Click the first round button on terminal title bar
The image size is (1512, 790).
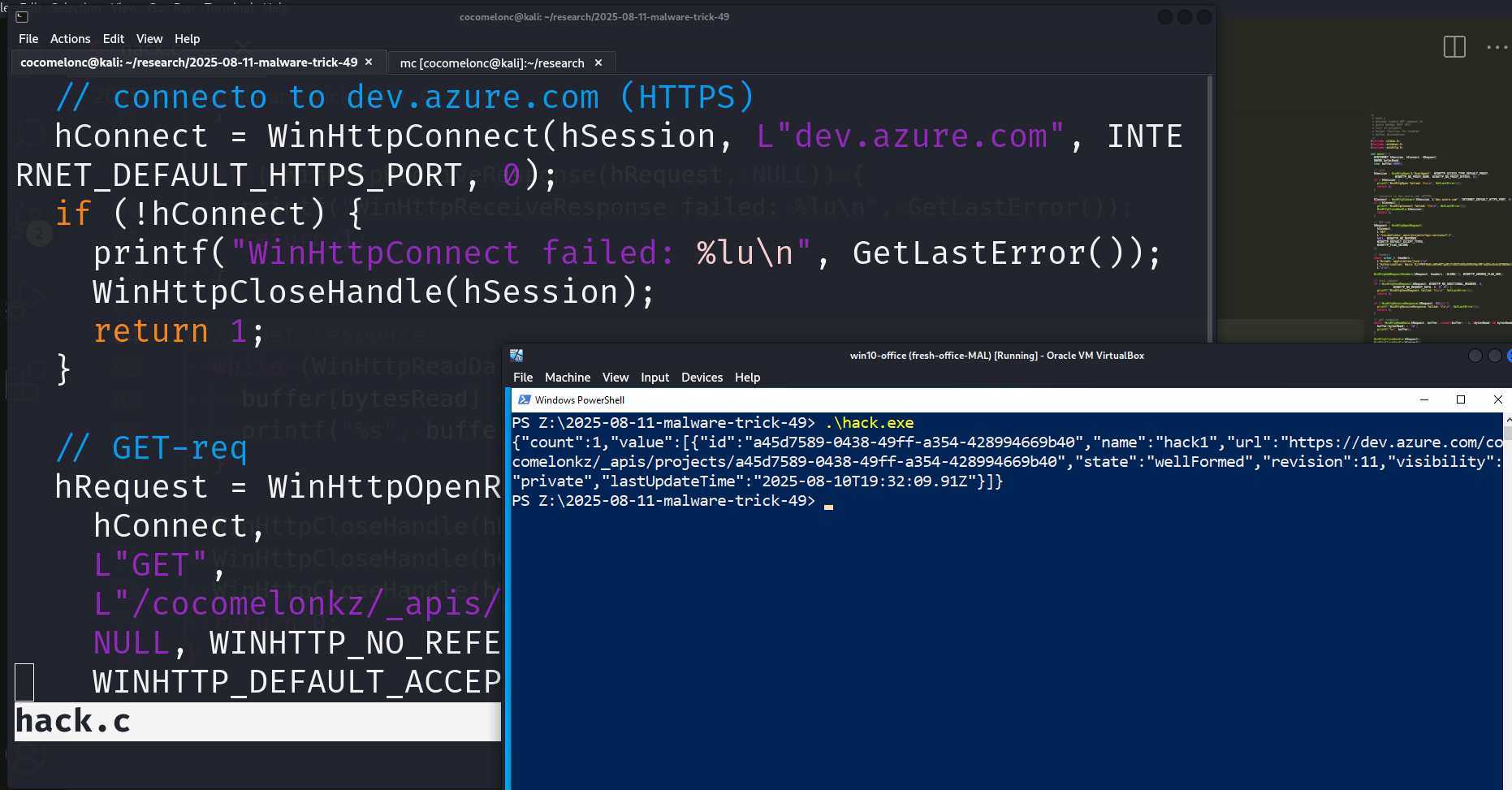pos(1165,17)
